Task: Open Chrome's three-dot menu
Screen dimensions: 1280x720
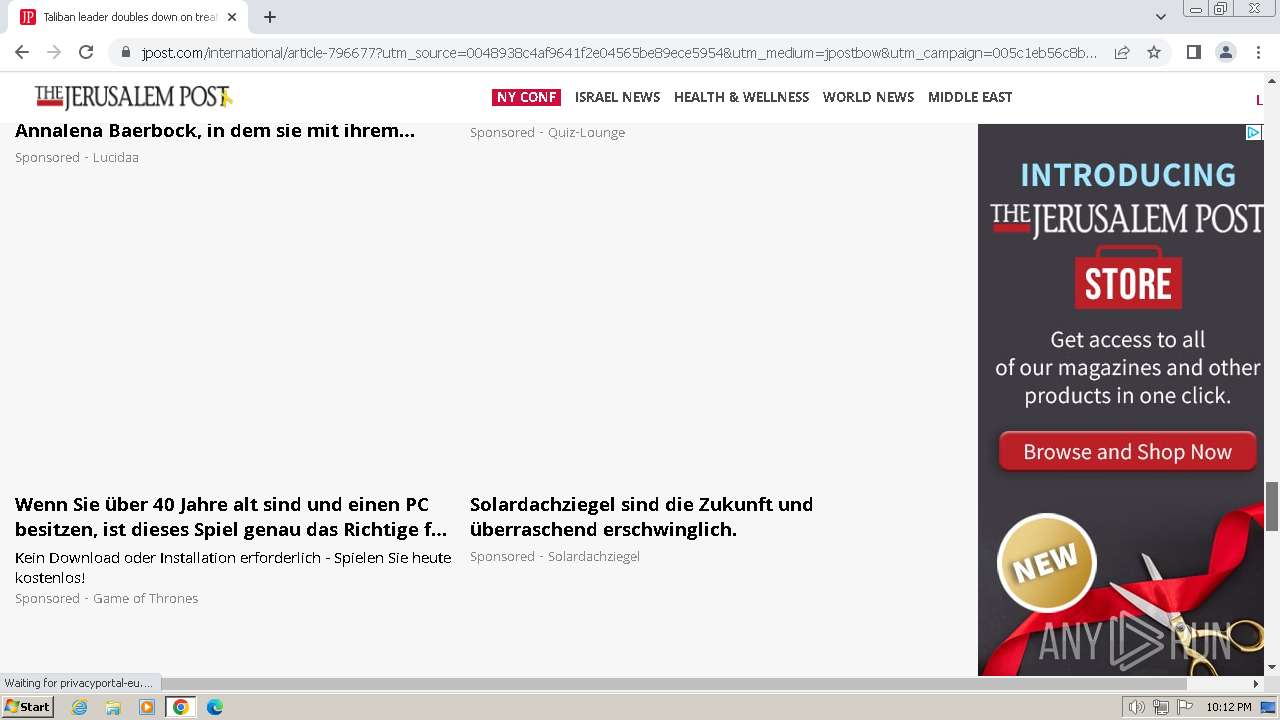Action: click(1258, 52)
